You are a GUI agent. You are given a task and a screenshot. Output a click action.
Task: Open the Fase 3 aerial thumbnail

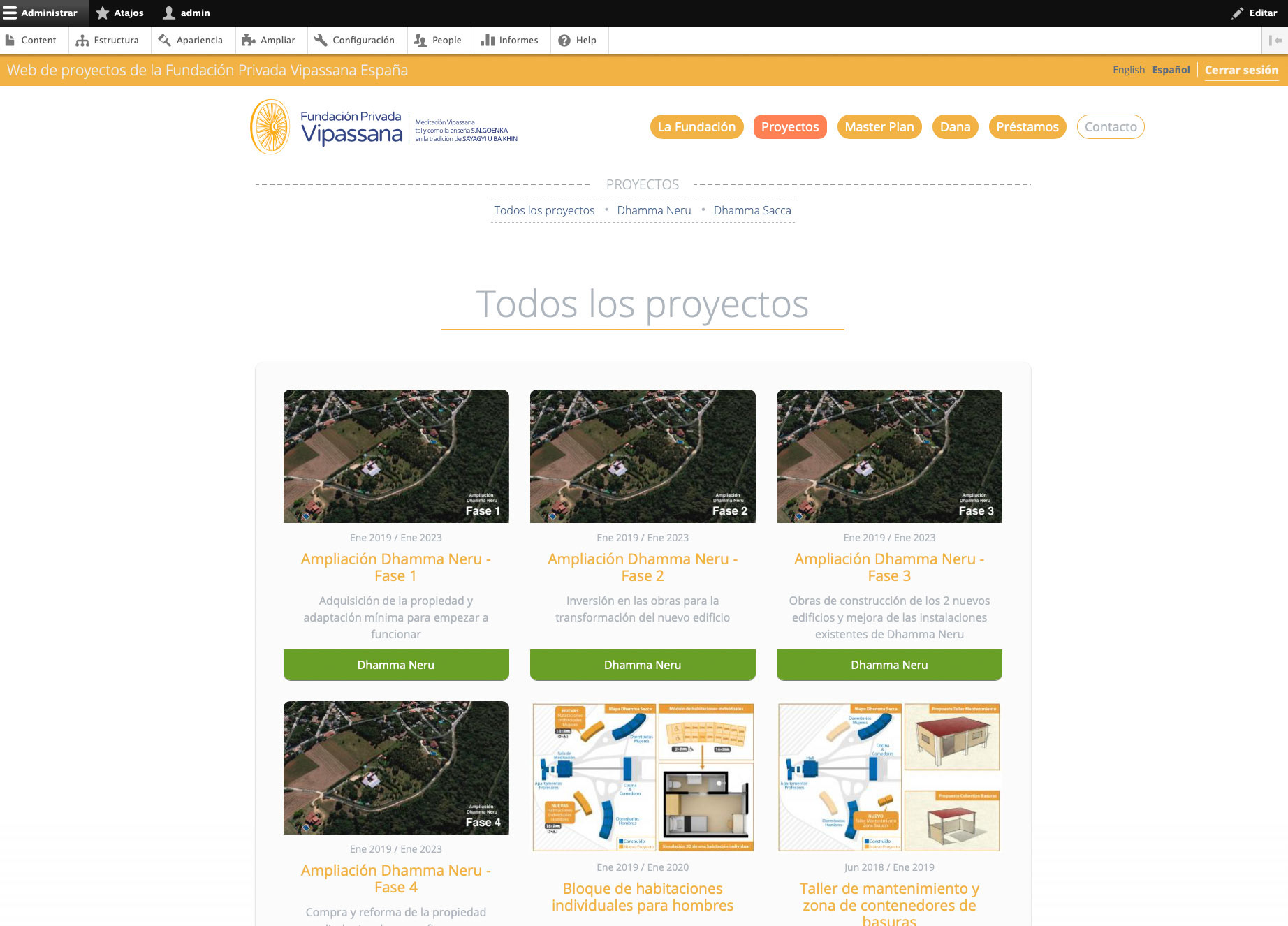click(889, 456)
